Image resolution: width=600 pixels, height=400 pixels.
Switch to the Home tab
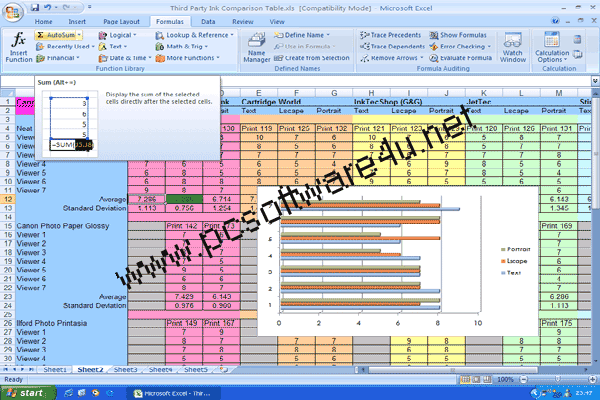(43, 22)
